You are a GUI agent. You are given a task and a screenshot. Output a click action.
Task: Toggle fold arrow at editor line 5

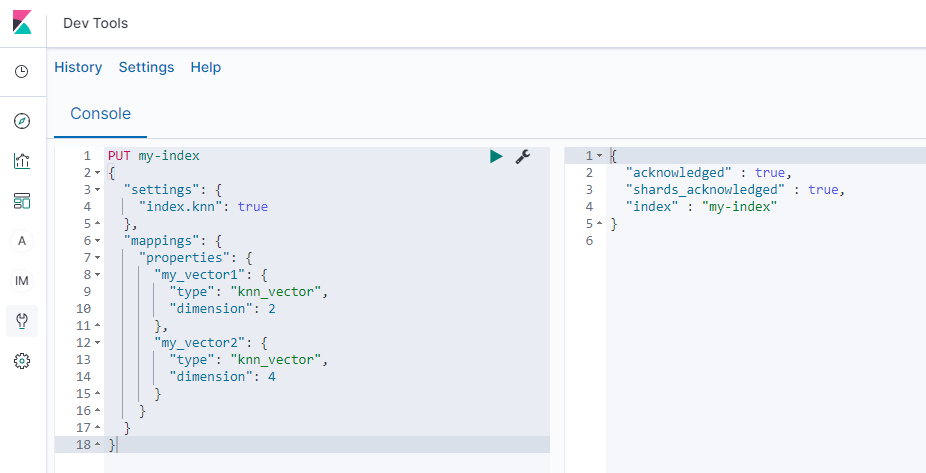(98, 224)
